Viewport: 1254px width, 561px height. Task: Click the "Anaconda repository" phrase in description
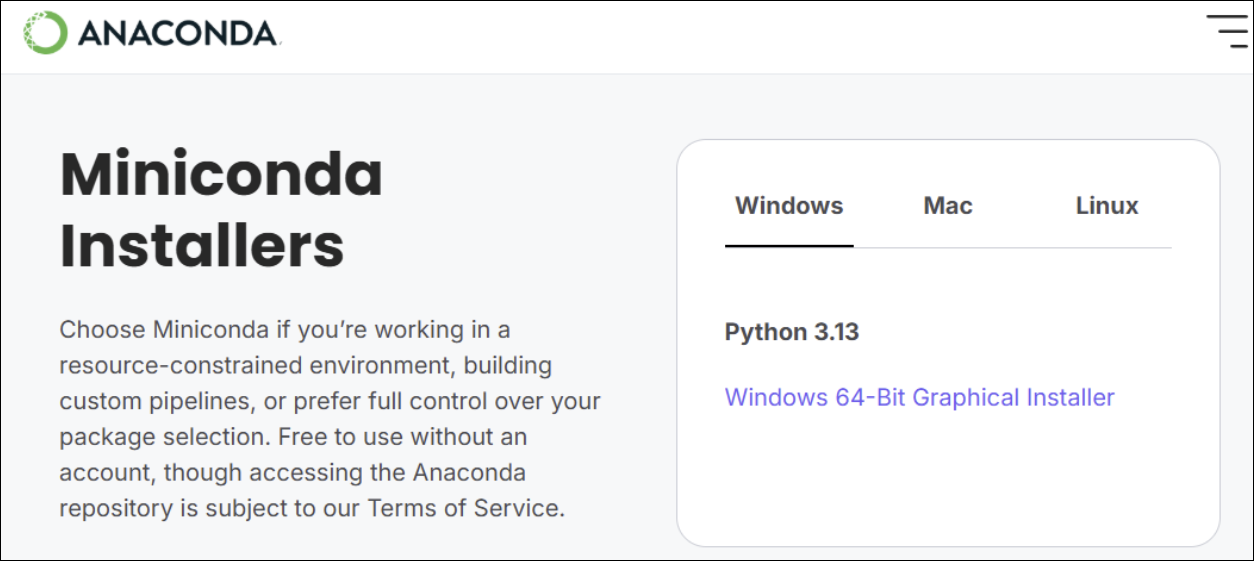point(469,472)
